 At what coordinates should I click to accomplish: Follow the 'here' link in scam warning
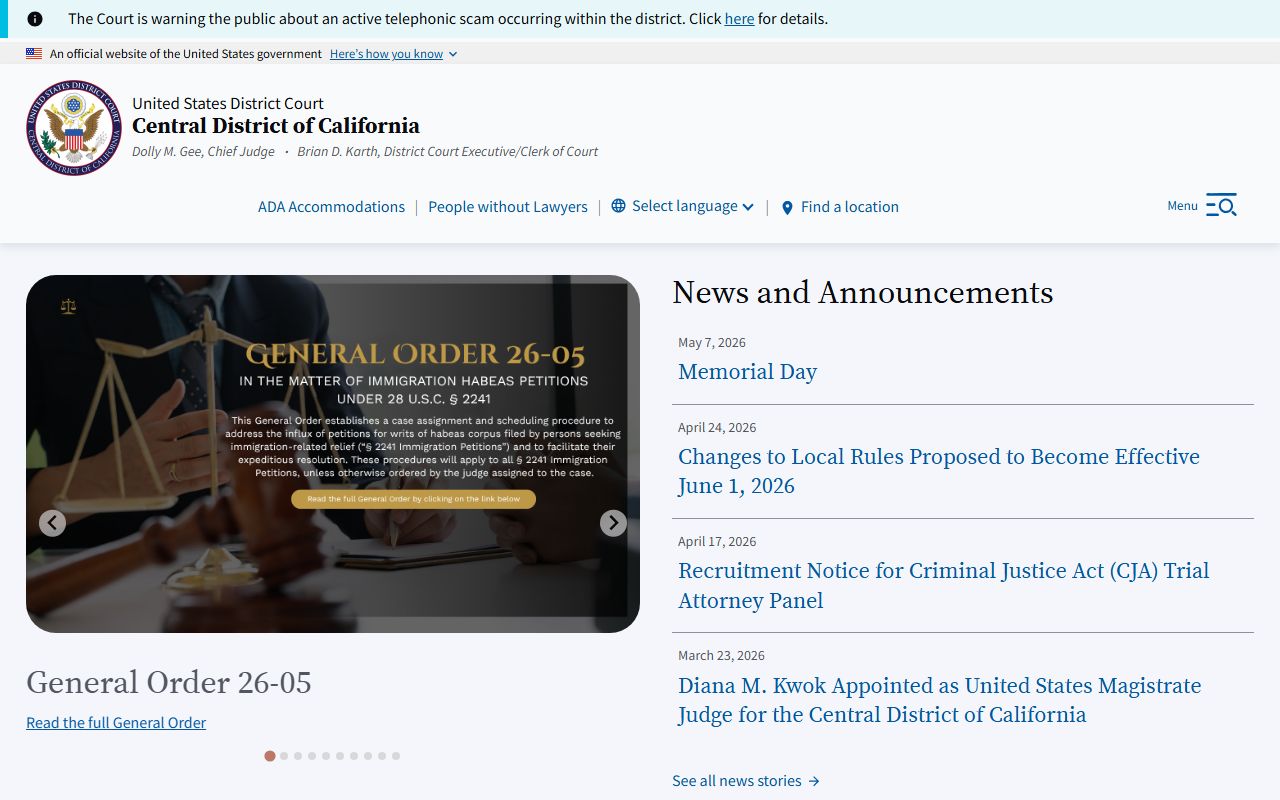739,19
